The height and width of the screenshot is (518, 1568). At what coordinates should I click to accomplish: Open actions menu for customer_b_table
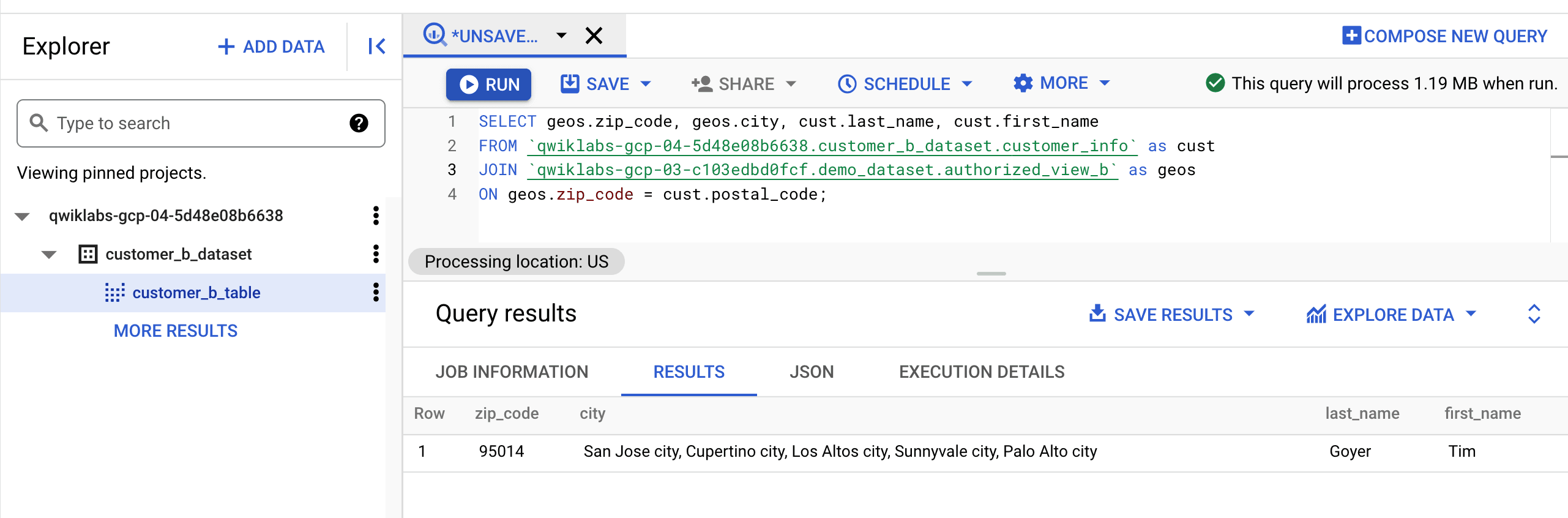click(376, 293)
